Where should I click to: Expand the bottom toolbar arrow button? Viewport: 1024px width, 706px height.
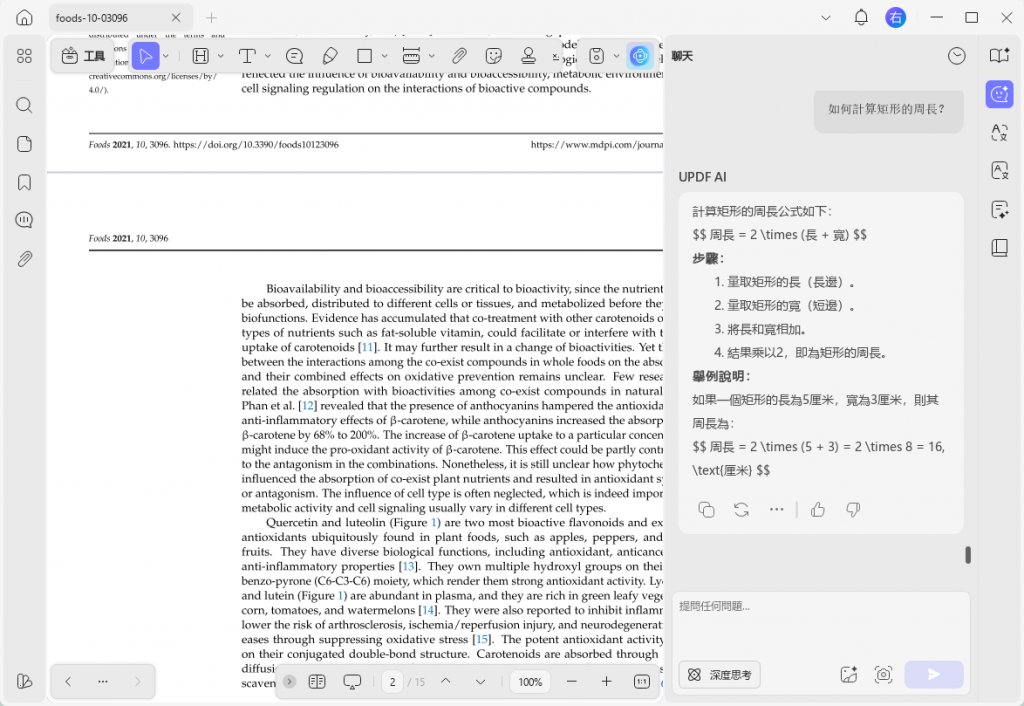289,682
